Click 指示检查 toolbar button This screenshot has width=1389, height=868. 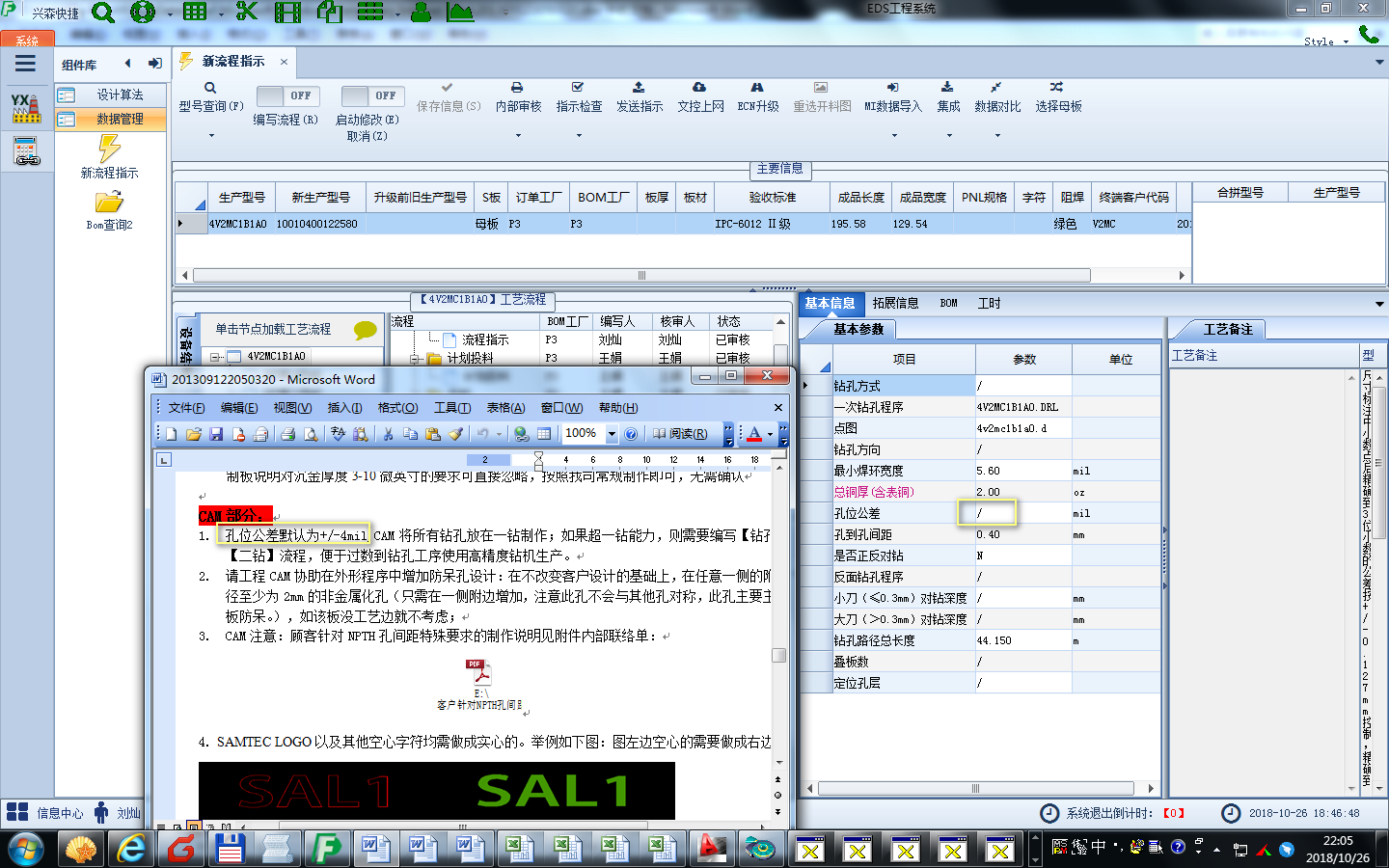[x=579, y=96]
